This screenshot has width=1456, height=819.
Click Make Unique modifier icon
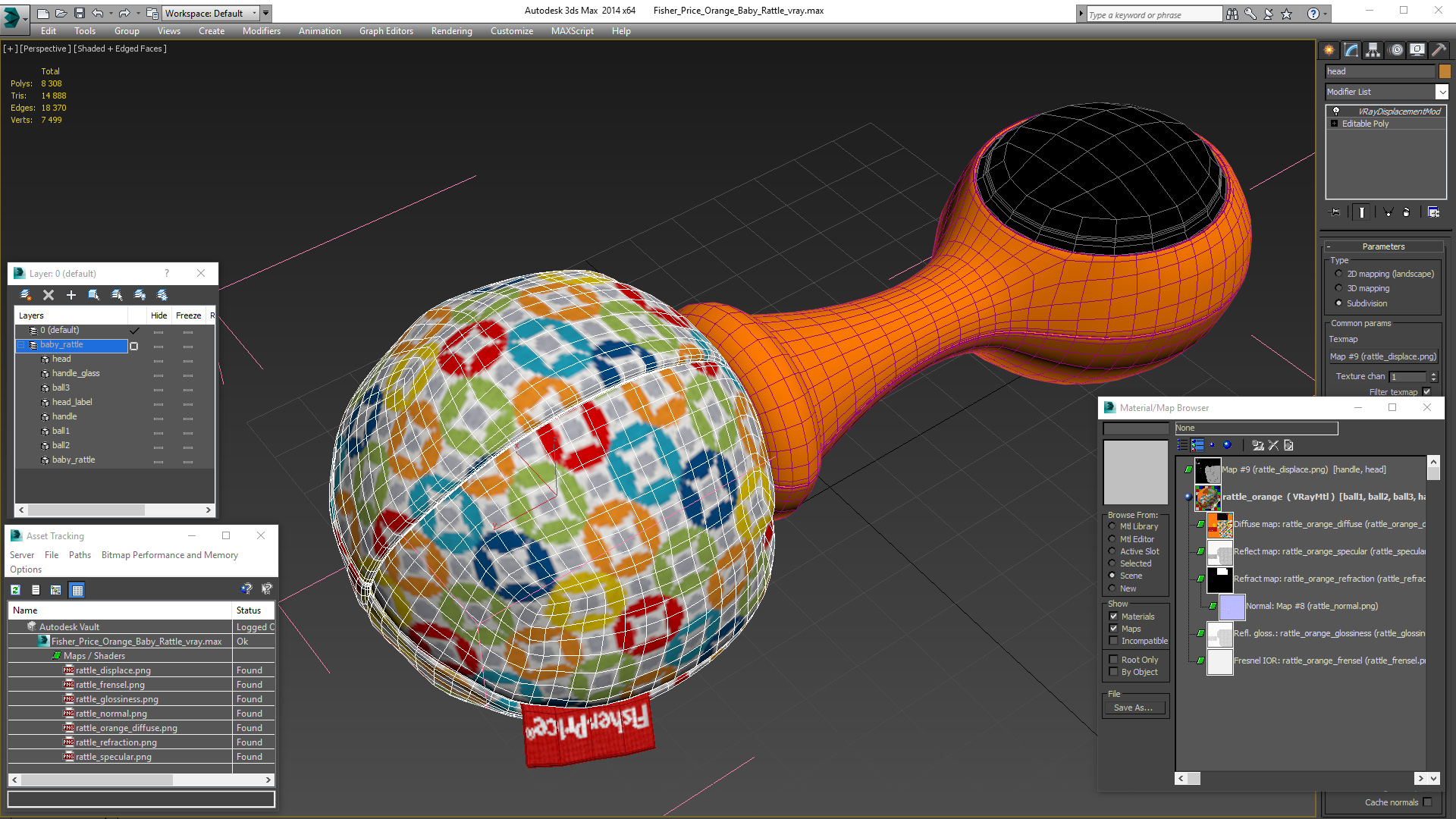pos(1388,212)
